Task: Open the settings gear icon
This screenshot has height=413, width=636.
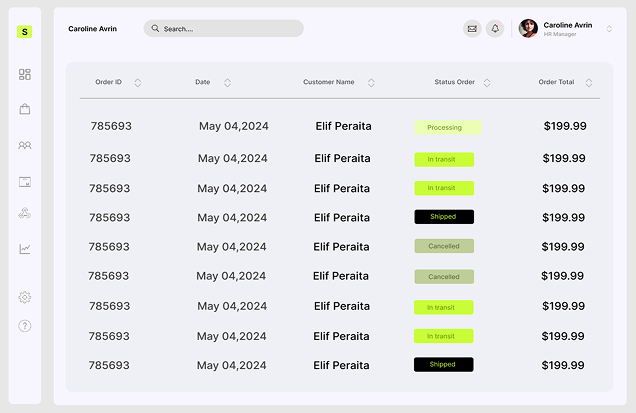Action: click(25, 297)
